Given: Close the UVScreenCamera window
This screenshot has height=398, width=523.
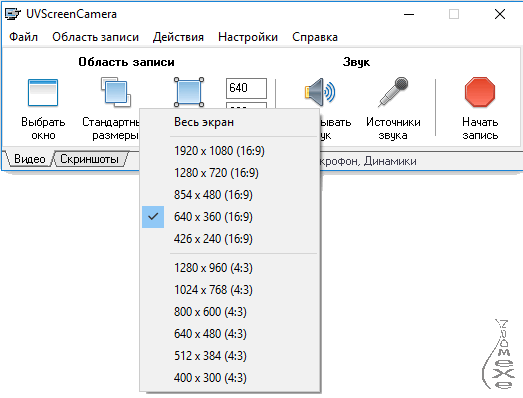Looking at the screenshot, I should tap(500, 14).
